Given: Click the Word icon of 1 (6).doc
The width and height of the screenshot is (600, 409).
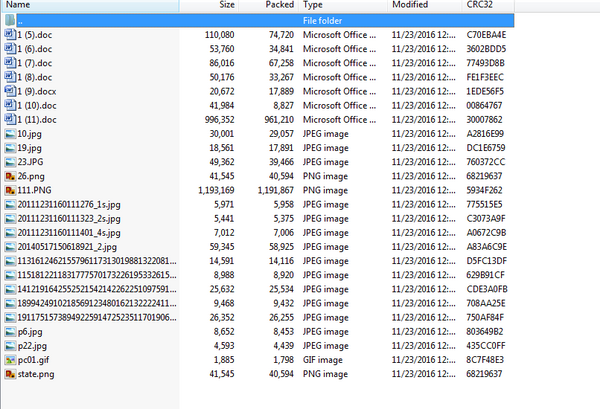Looking at the screenshot, I should (x=10, y=49).
